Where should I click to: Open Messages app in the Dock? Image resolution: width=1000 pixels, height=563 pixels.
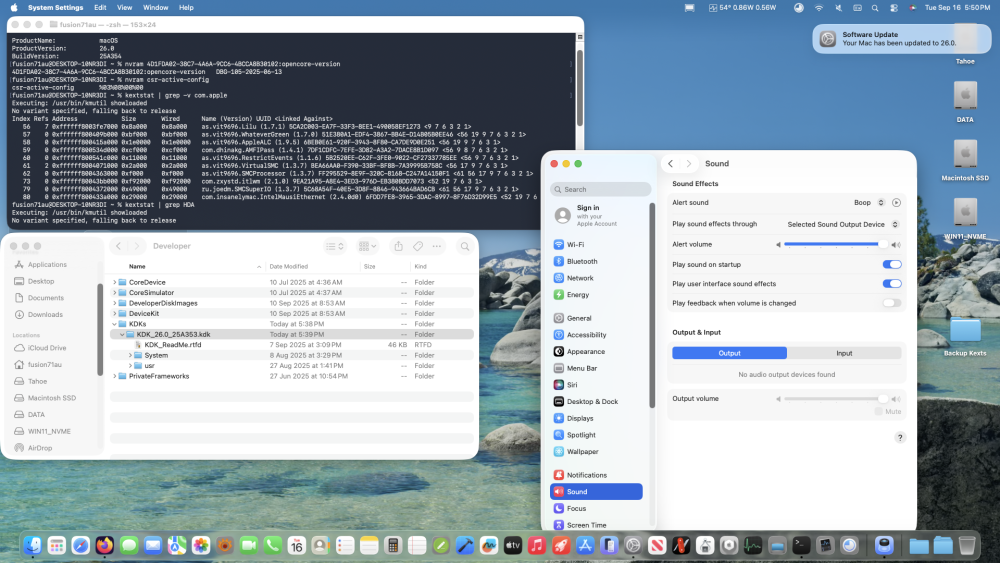(129, 545)
